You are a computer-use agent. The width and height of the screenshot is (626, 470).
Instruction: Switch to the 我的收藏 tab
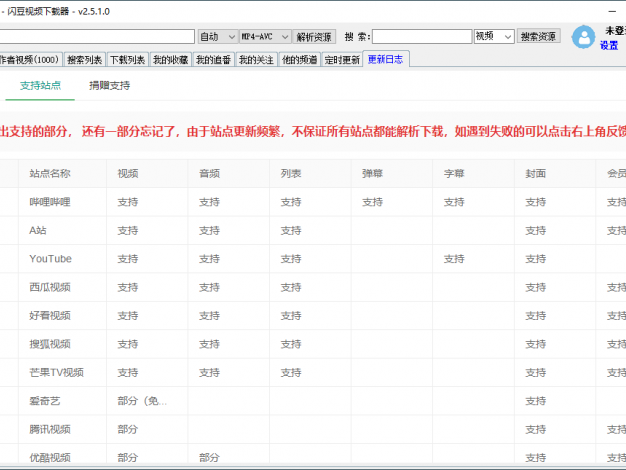170,60
